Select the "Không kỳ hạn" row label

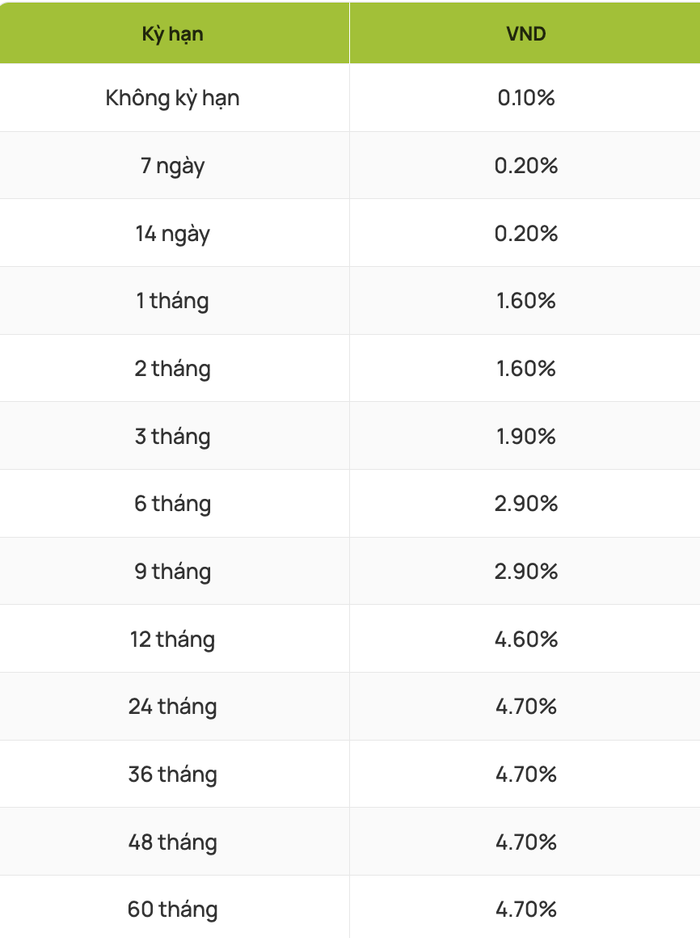pos(172,98)
